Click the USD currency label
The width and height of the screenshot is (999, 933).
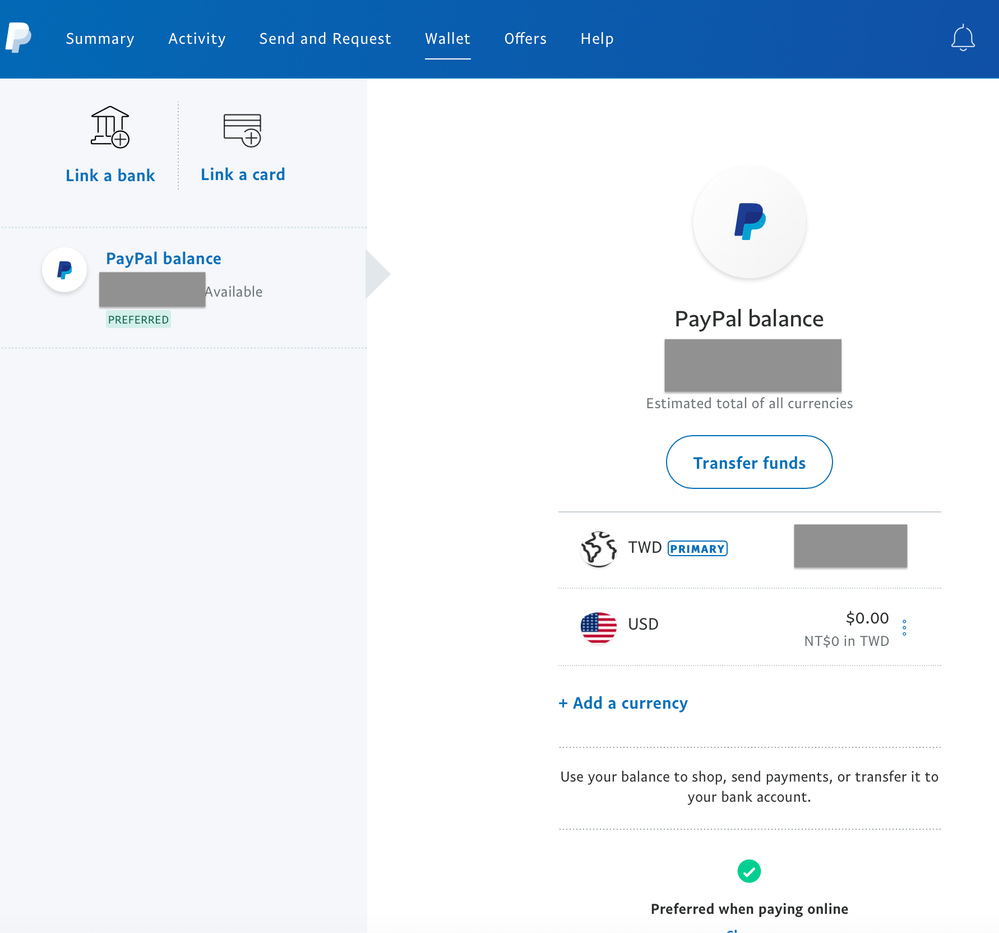click(x=643, y=624)
